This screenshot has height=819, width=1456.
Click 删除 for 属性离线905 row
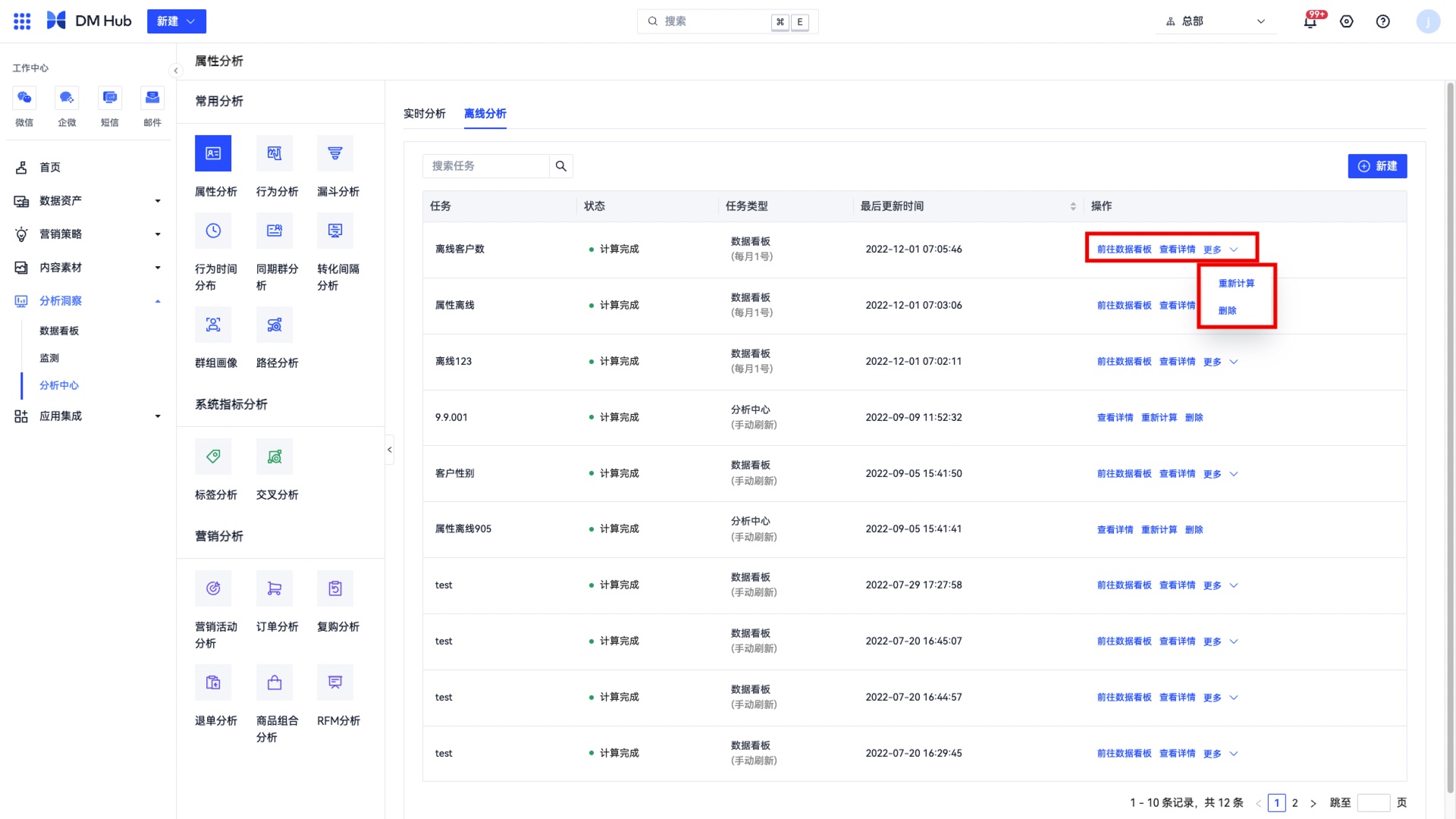pyautogui.click(x=1194, y=530)
